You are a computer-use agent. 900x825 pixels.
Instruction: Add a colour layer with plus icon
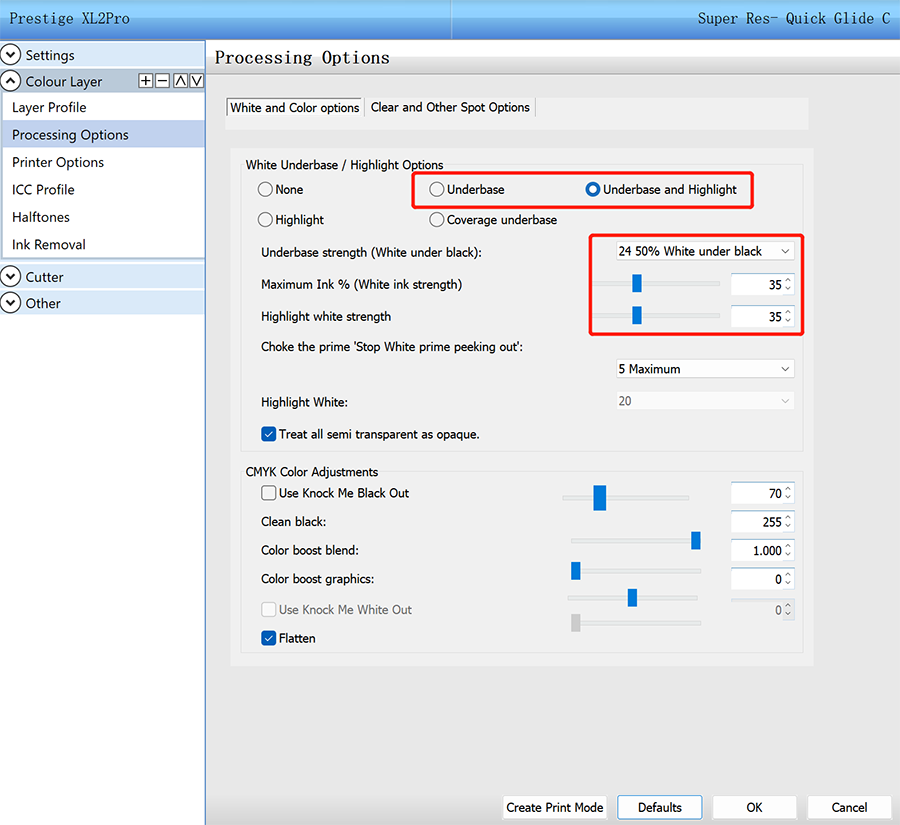146,80
